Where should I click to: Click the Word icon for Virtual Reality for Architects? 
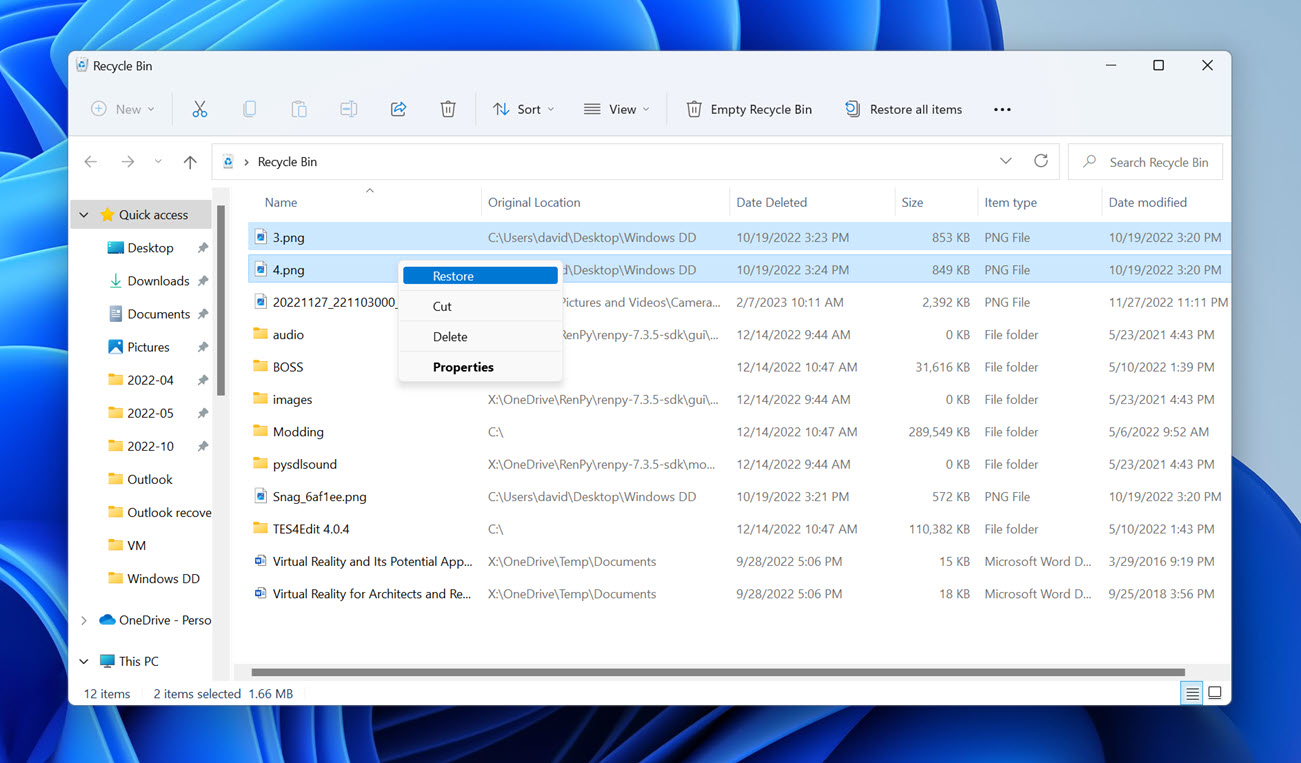(261, 593)
